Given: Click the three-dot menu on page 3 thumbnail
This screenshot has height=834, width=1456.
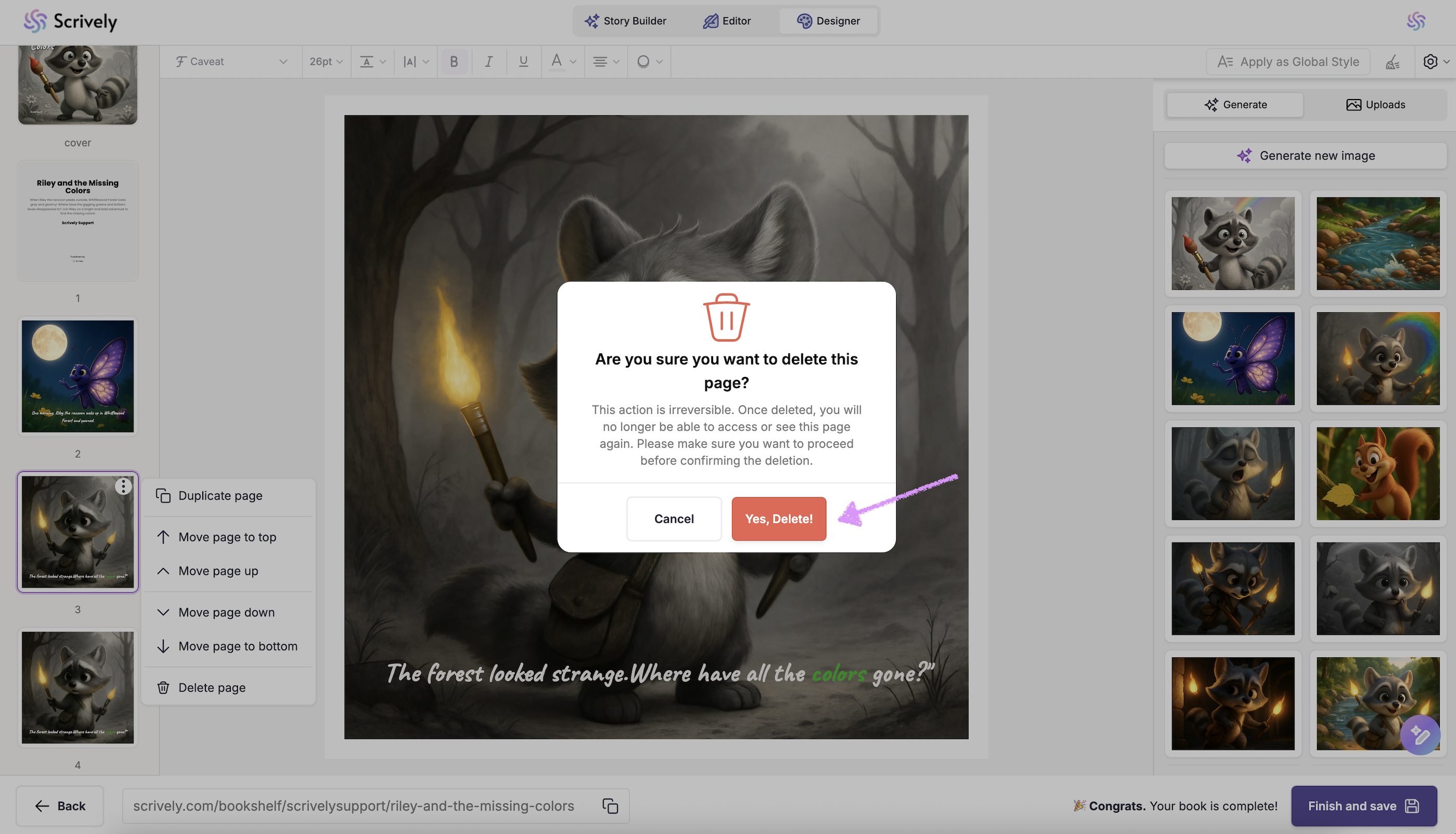Looking at the screenshot, I should 123,486.
